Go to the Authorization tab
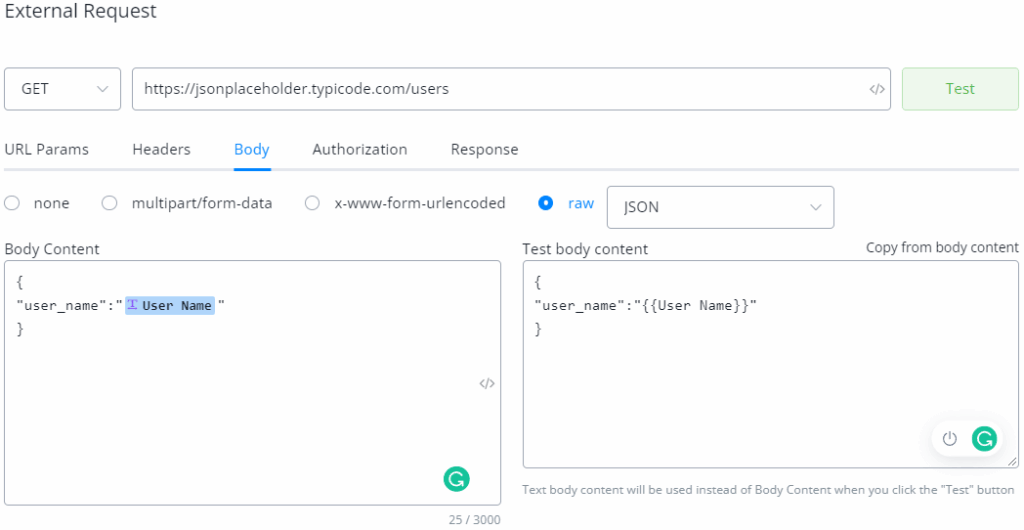This screenshot has height=530, width=1024. [359, 149]
